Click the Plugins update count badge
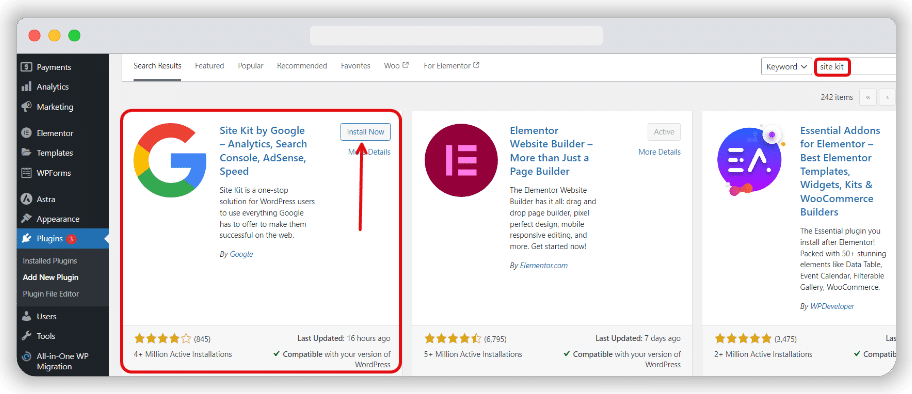912x394 pixels. click(x=71, y=239)
